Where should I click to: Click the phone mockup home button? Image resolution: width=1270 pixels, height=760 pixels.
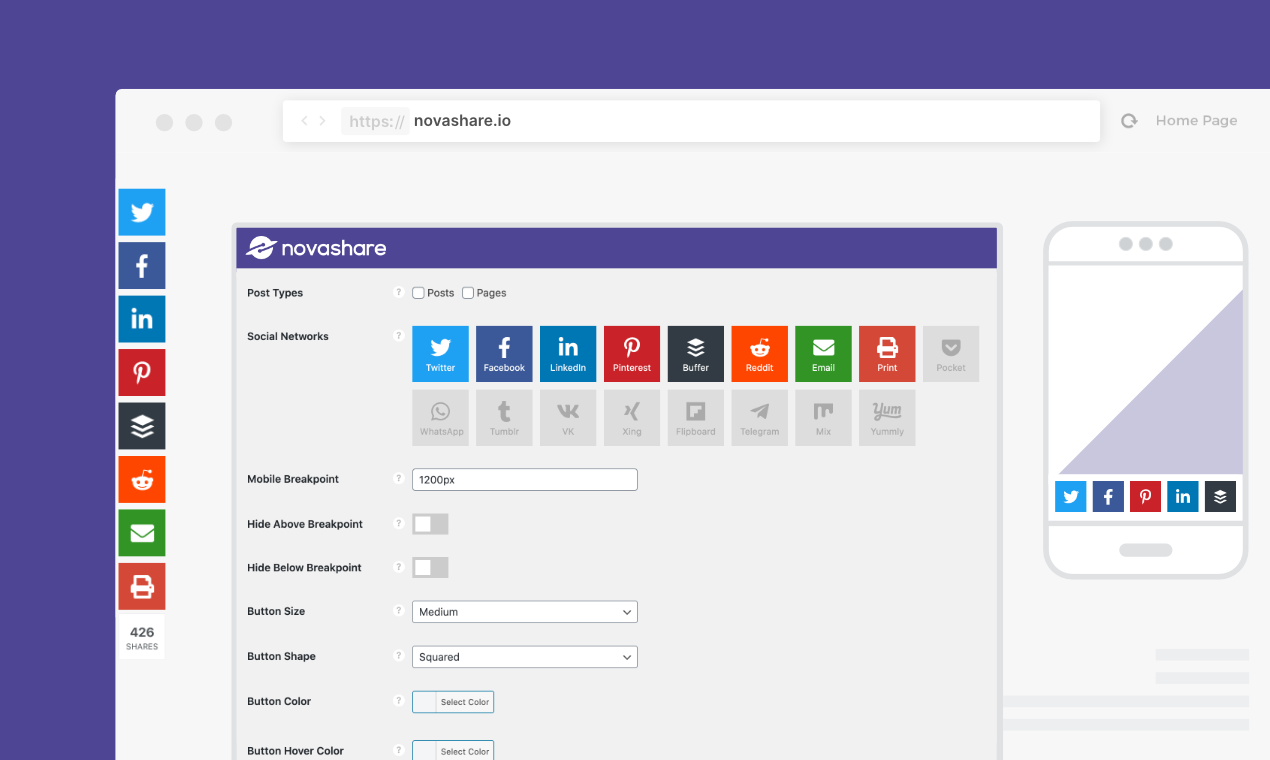1145,550
